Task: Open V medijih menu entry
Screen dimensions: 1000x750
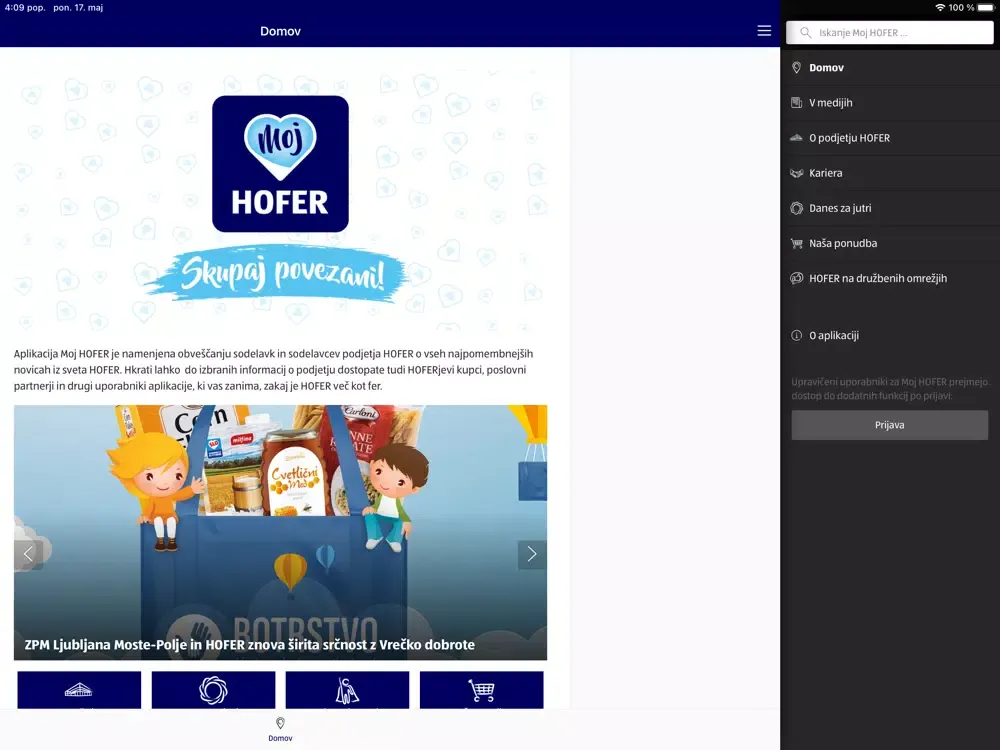Action: pos(890,103)
